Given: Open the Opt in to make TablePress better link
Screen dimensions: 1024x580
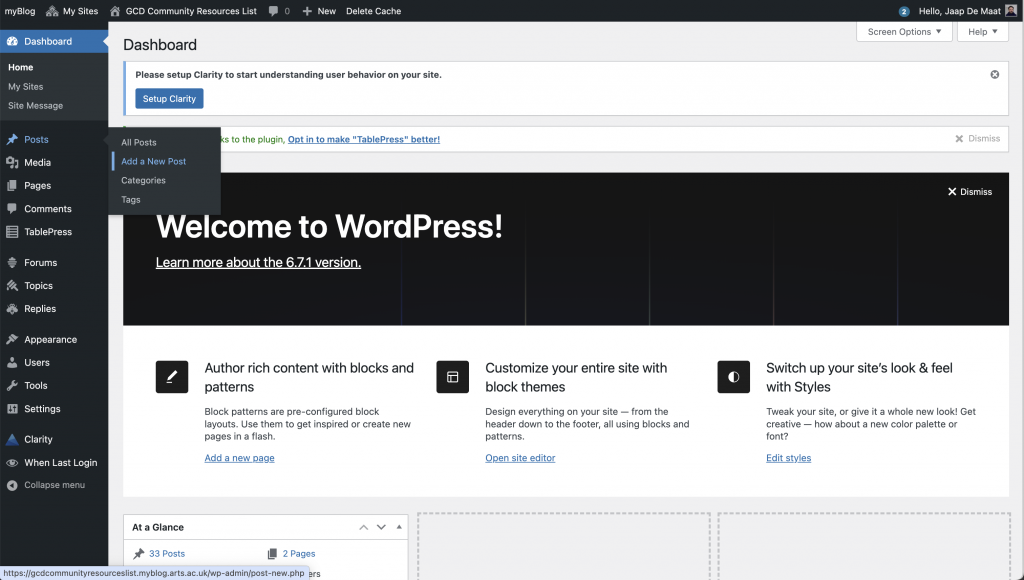Looking at the screenshot, I should tap(364, 139).
